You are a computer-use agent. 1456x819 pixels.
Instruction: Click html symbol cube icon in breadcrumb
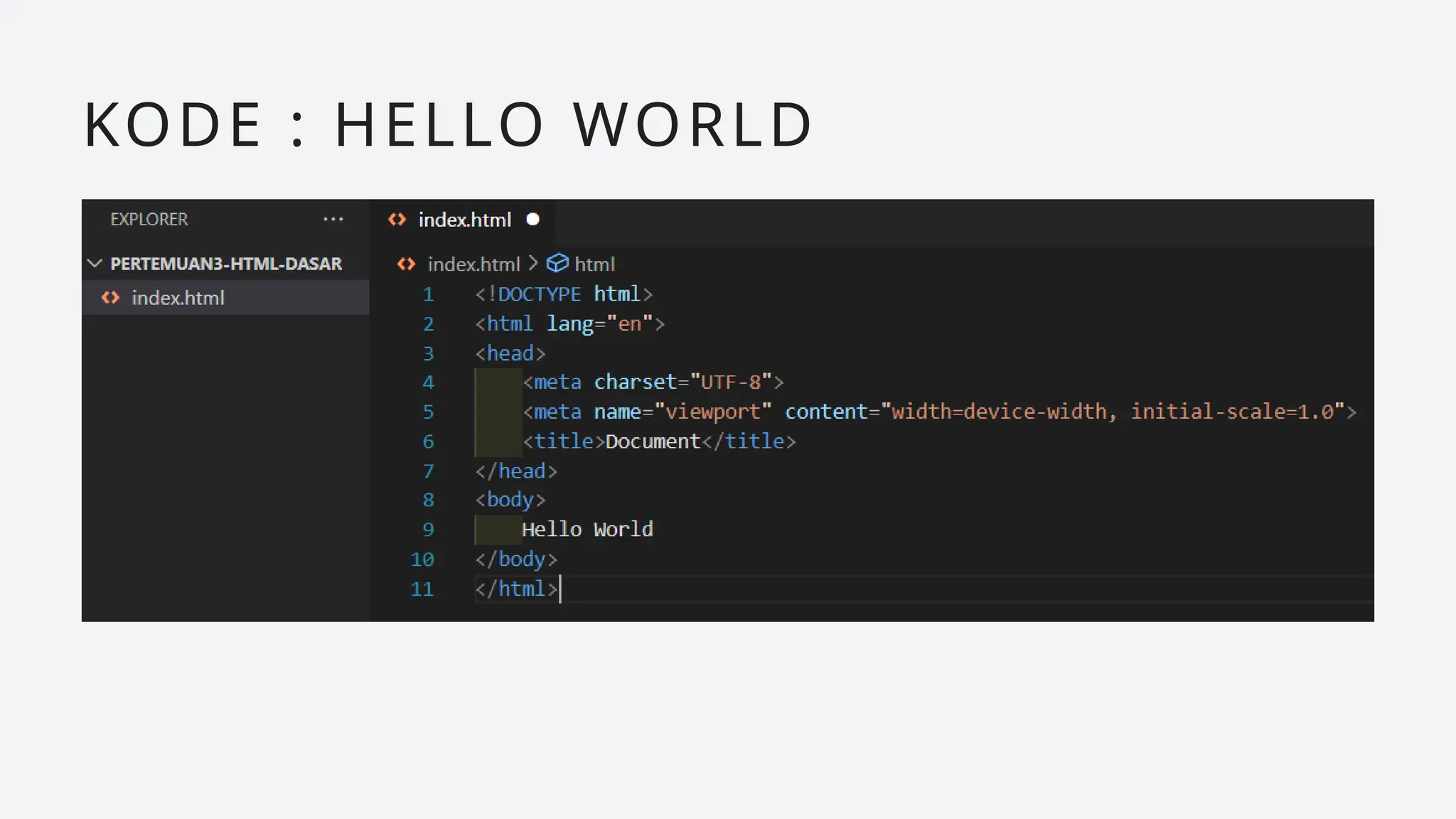pyautogui.click(x=557, y=264)
